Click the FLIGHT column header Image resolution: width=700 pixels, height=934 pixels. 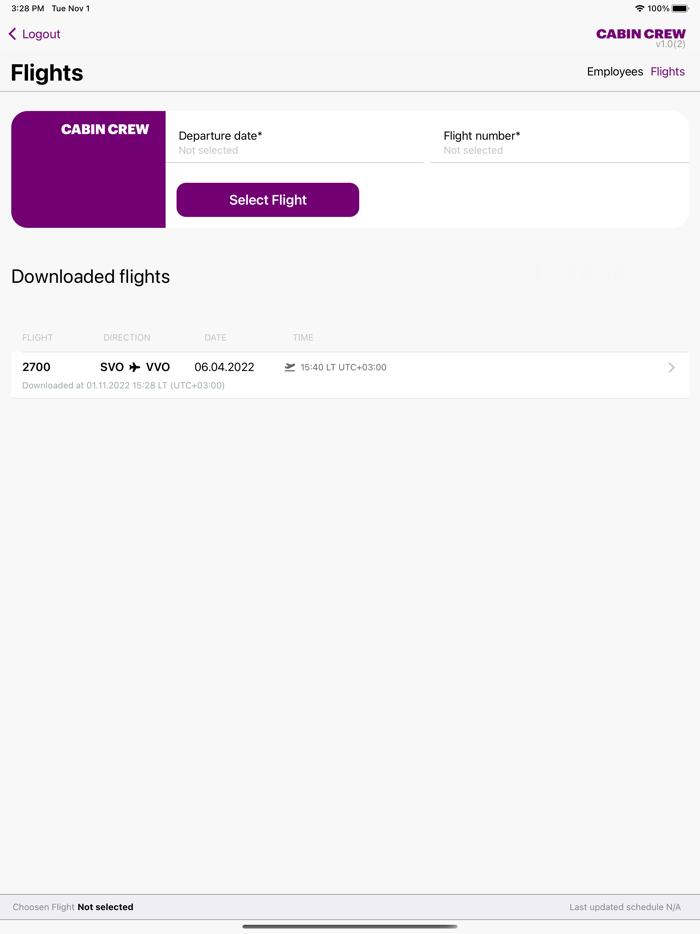(37, 337)
